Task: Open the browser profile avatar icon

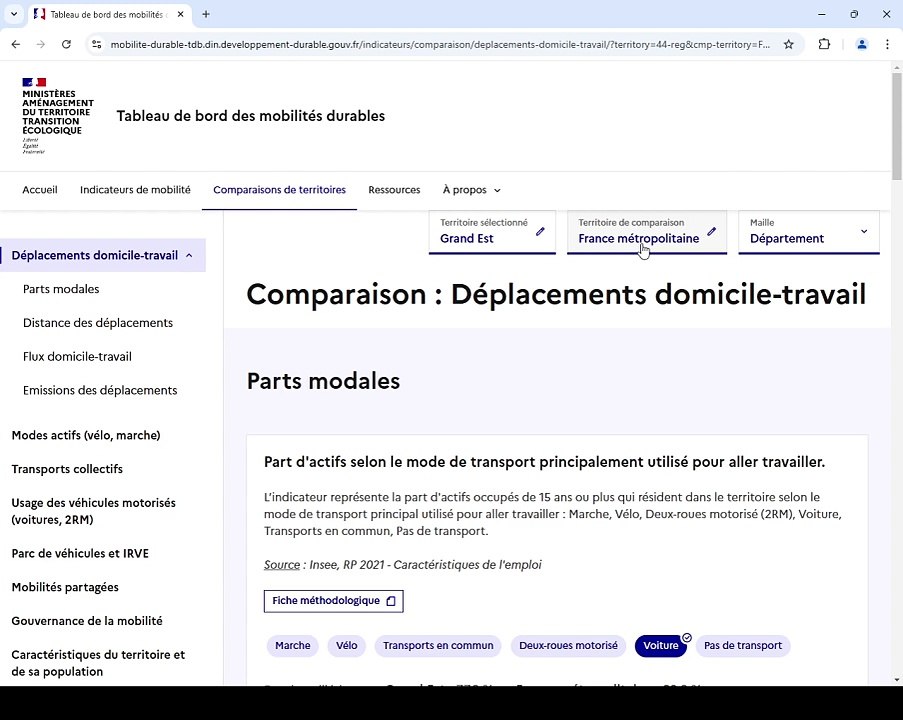Action: [862, 44]
